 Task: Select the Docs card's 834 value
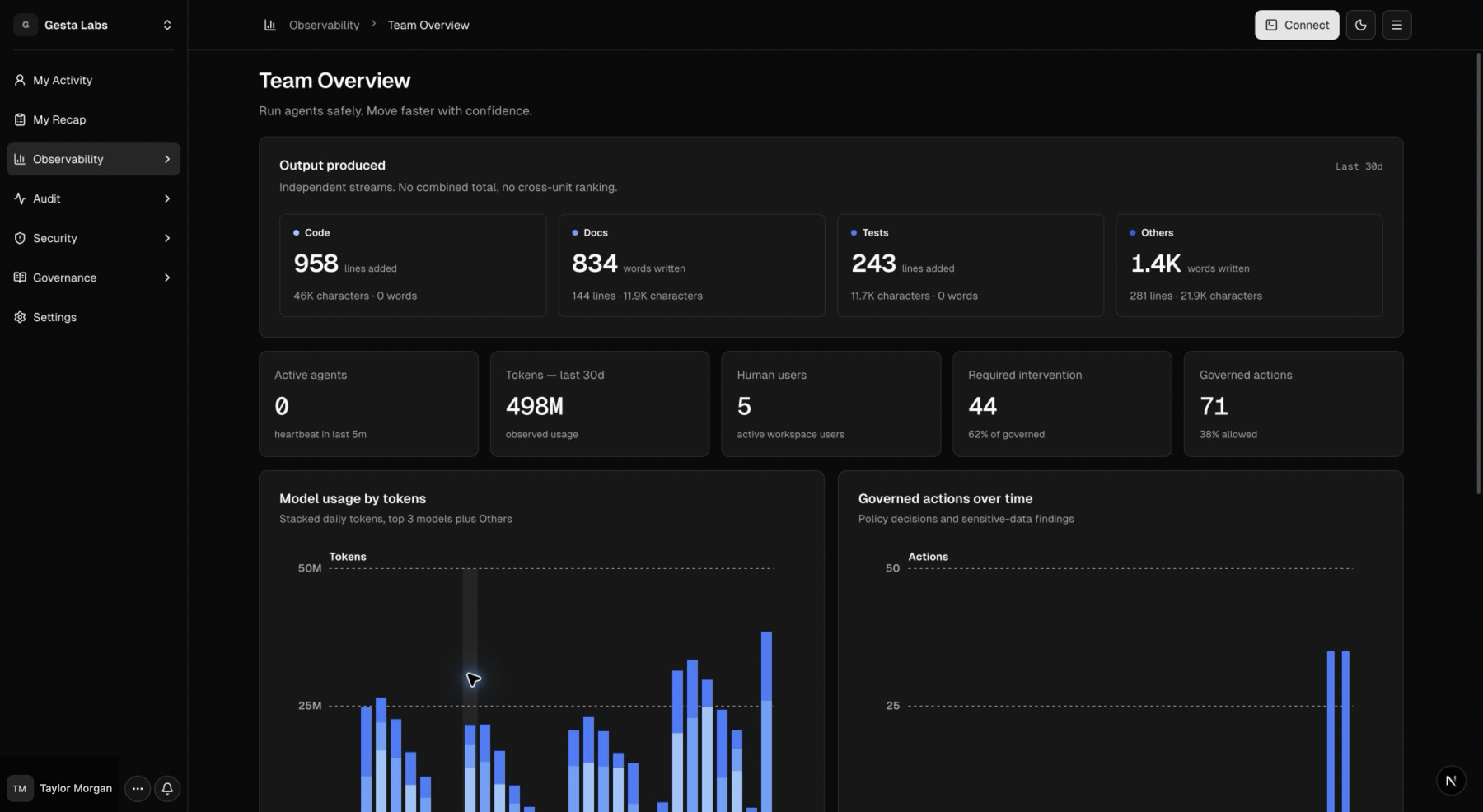point(595,264)
